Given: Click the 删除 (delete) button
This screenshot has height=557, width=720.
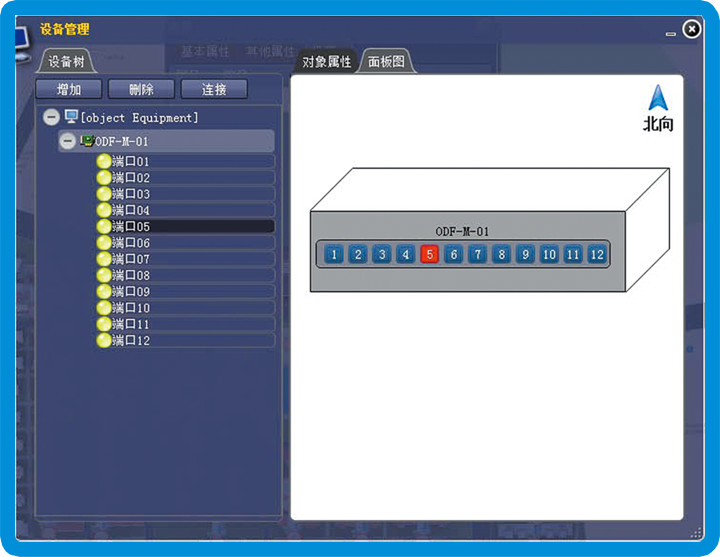Looking at the screenshot, I should (141, 89).
